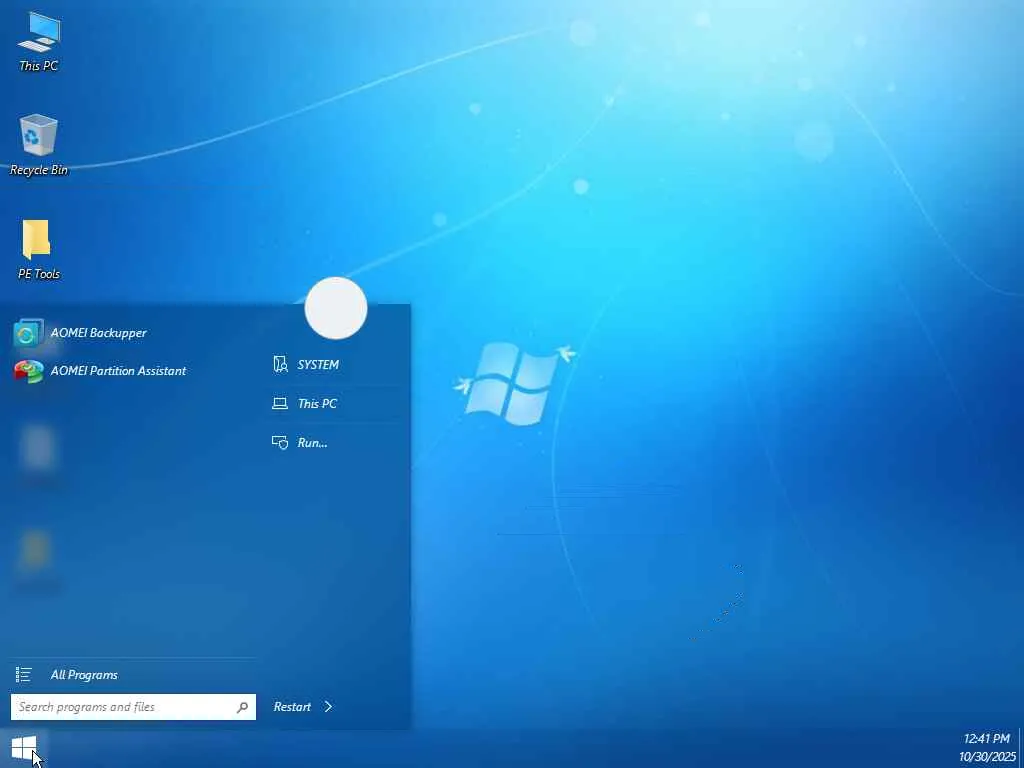Click the user avatar circle

(336, 308)
